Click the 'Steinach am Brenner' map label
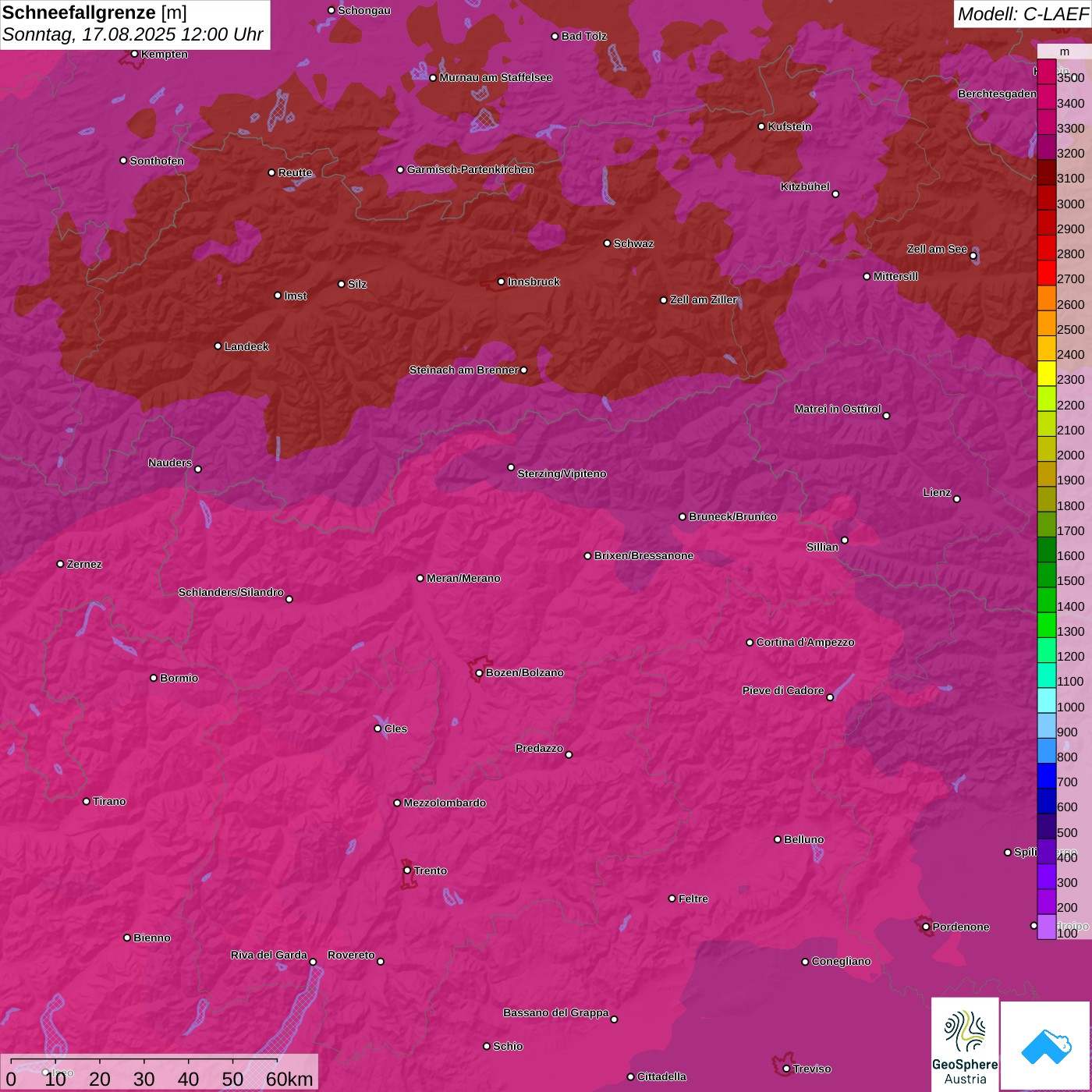This screenshot has height=1092, width=1092. 464,370
